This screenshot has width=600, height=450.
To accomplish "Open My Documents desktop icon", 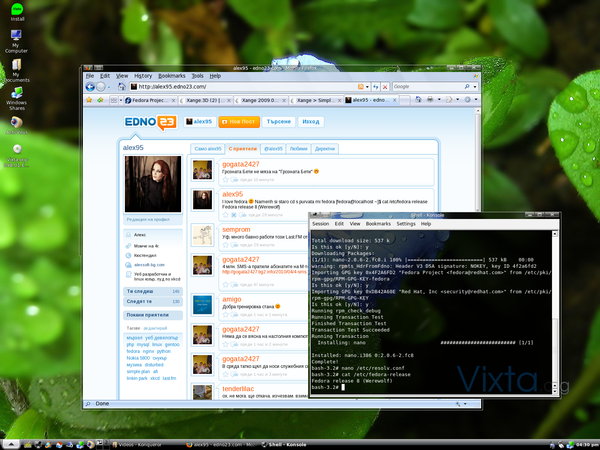I will pos(16,70).
